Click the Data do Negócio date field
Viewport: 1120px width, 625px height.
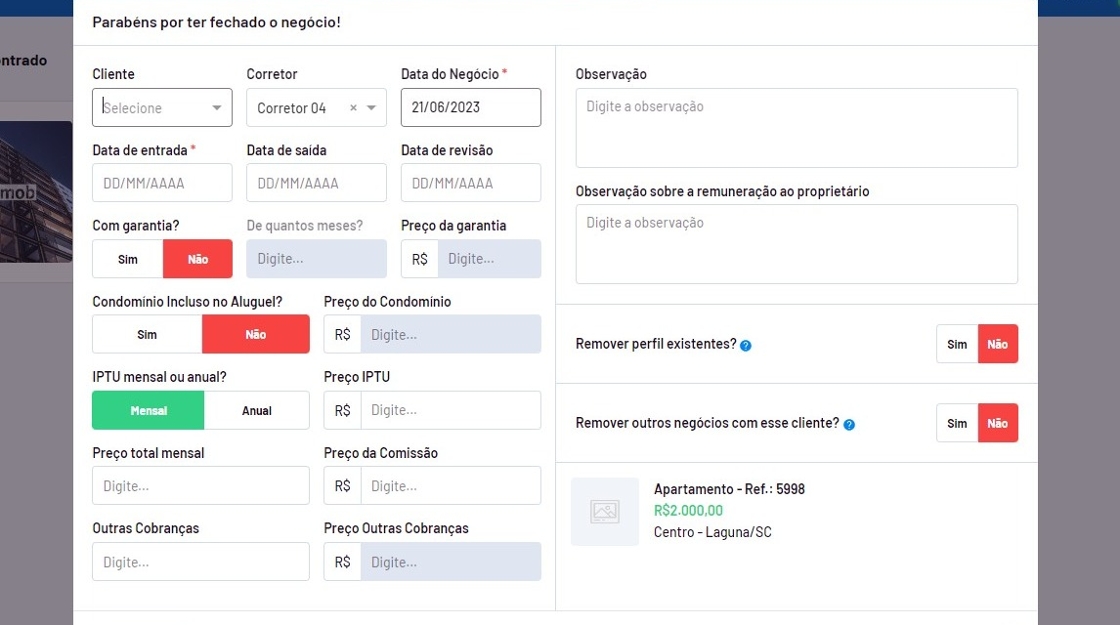471,108
